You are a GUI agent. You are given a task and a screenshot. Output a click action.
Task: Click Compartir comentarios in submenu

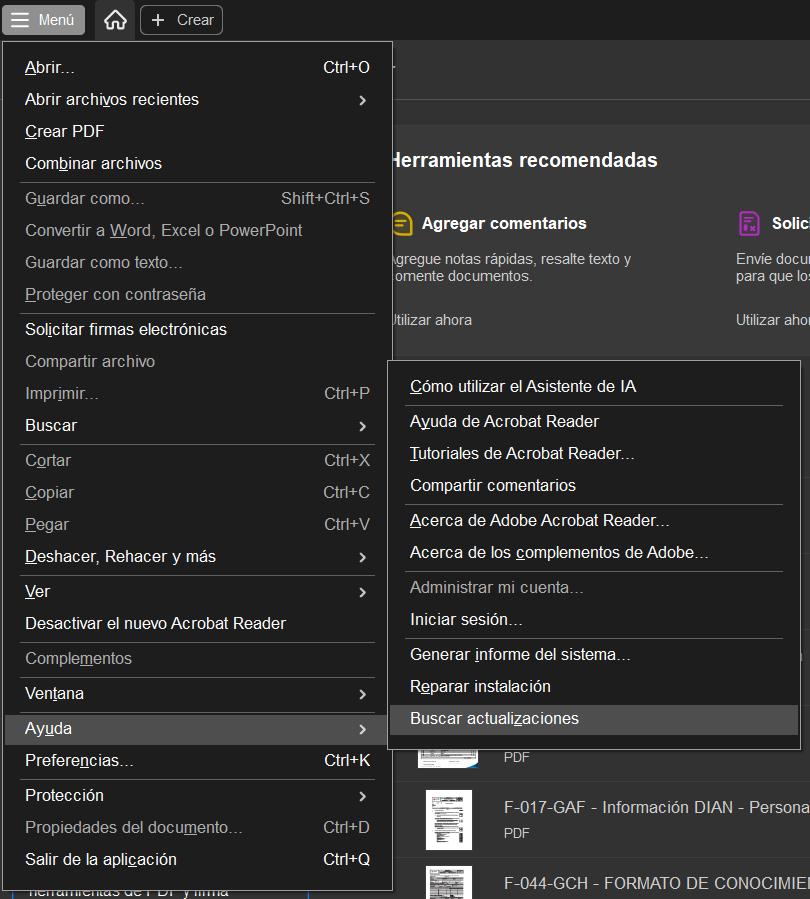594,486
